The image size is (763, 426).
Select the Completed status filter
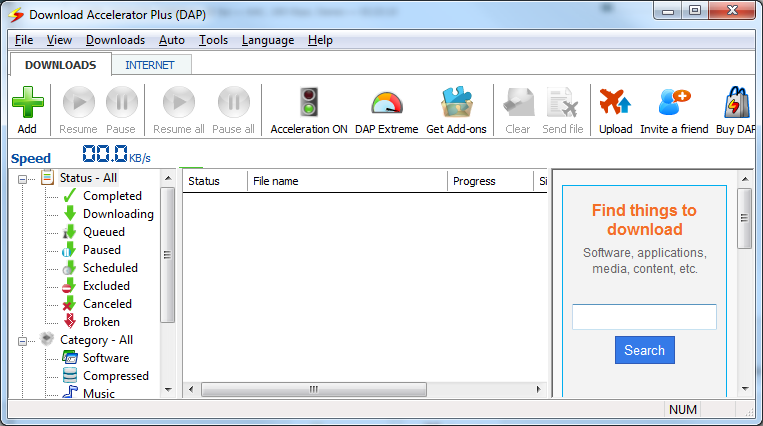tap(112, 196)
